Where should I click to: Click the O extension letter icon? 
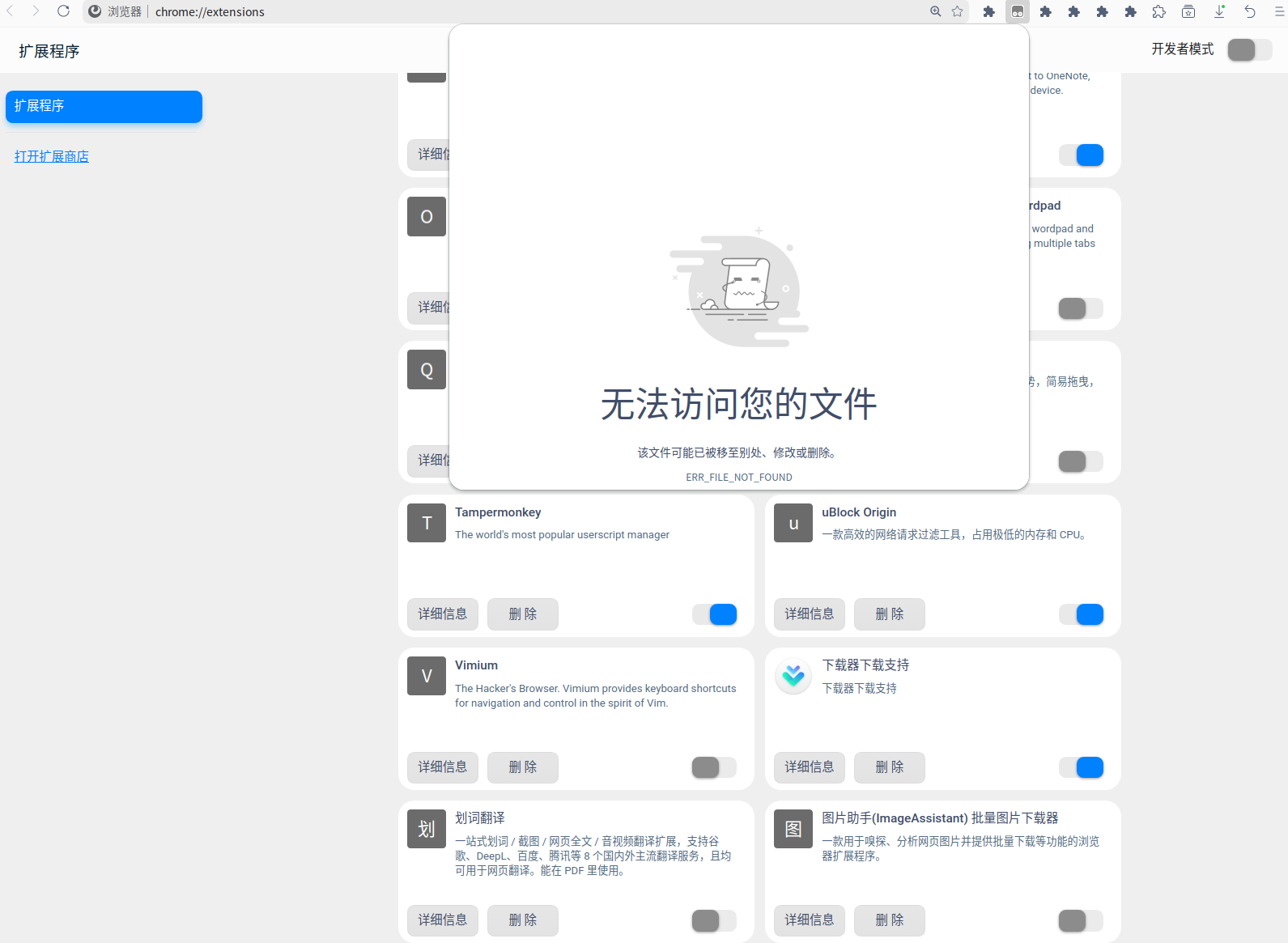(427, 216)
